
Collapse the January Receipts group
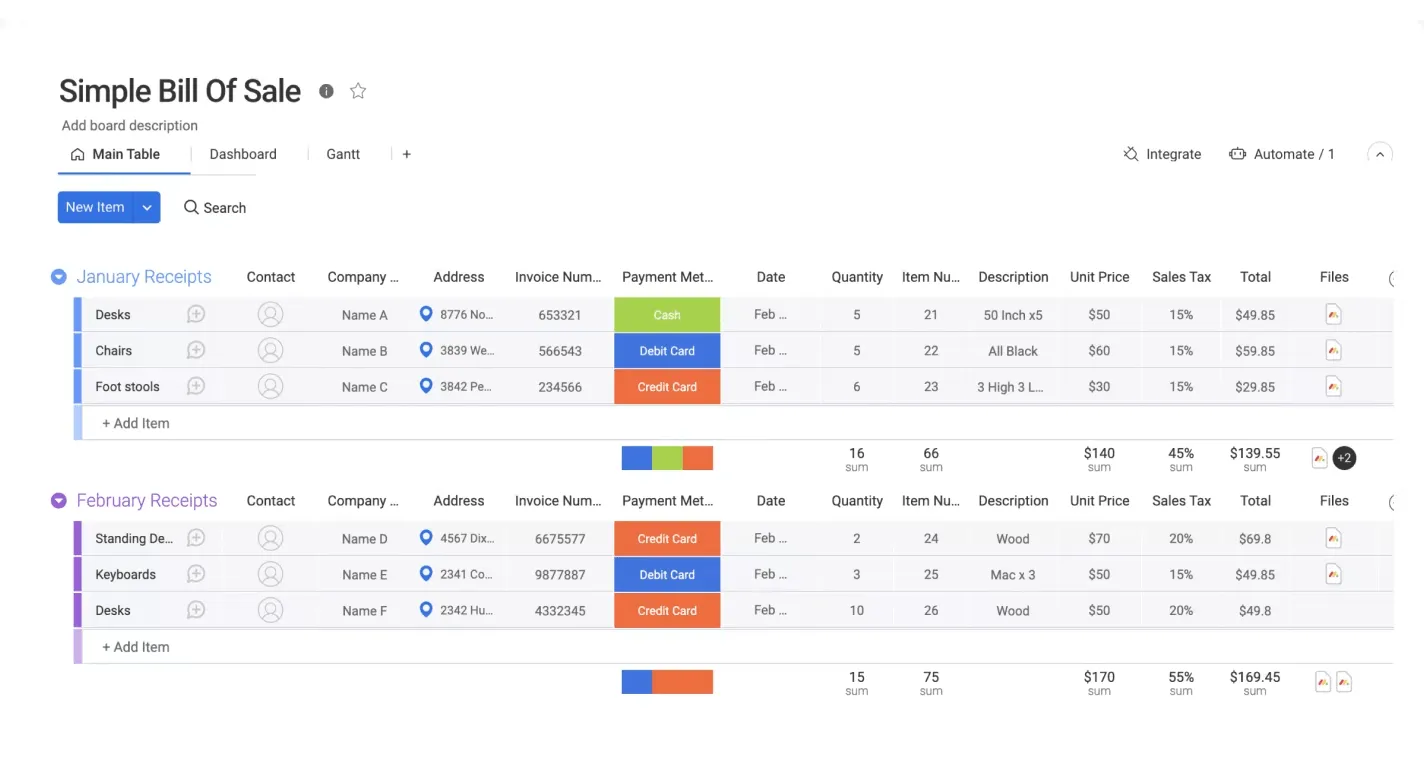point(59,277)
